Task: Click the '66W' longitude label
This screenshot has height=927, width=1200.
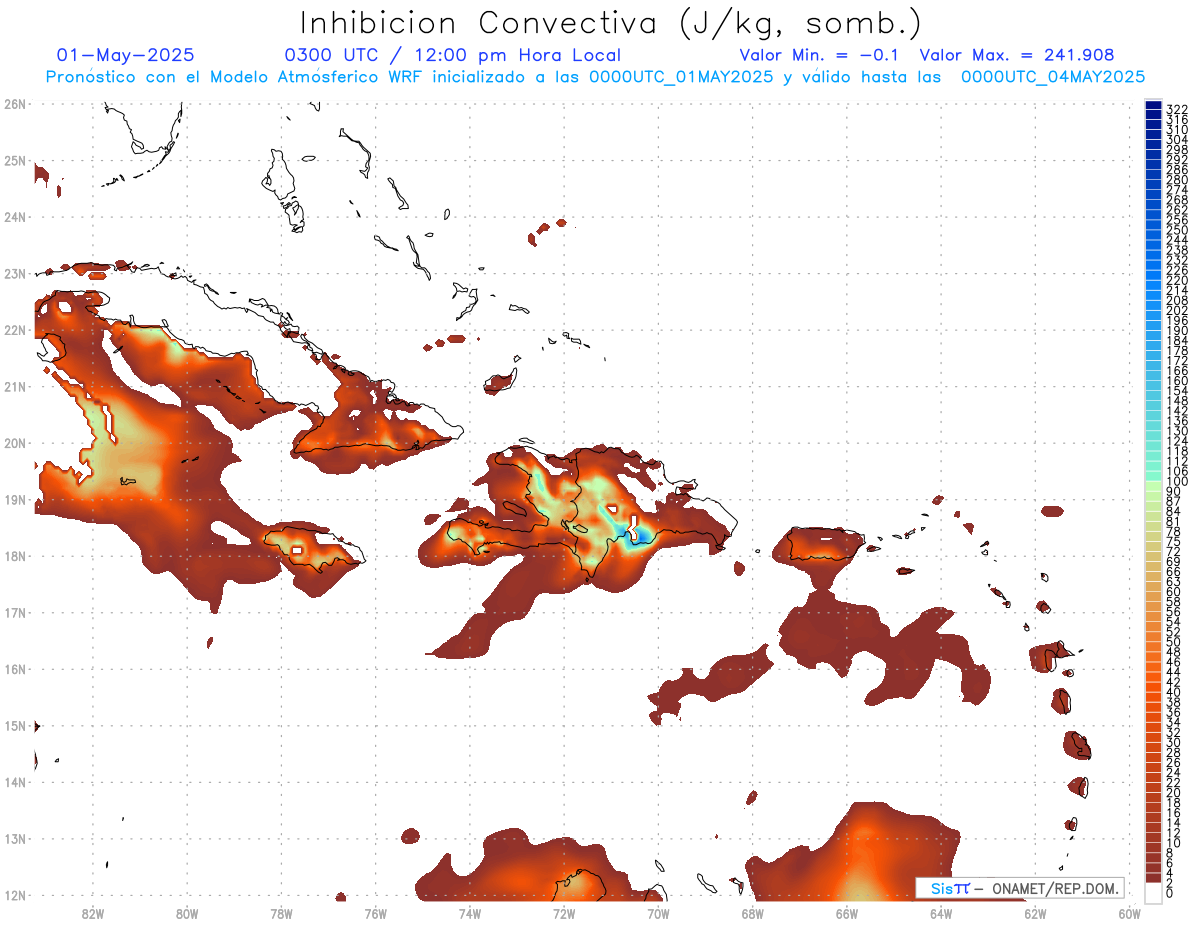Action: tap(847, 912)
